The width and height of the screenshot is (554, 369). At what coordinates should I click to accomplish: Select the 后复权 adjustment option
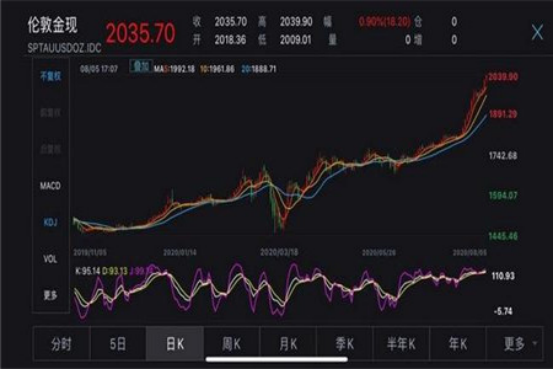coord(50,149)
